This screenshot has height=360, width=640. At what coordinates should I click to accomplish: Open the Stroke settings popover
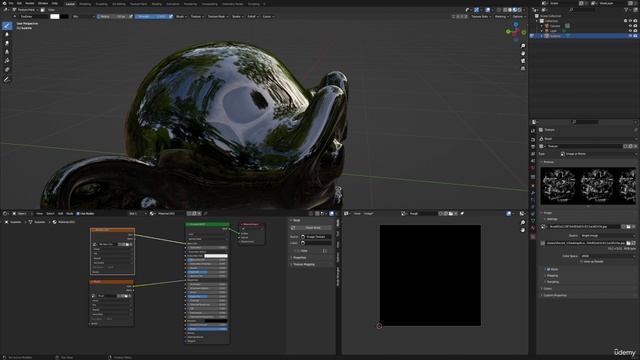237,17
